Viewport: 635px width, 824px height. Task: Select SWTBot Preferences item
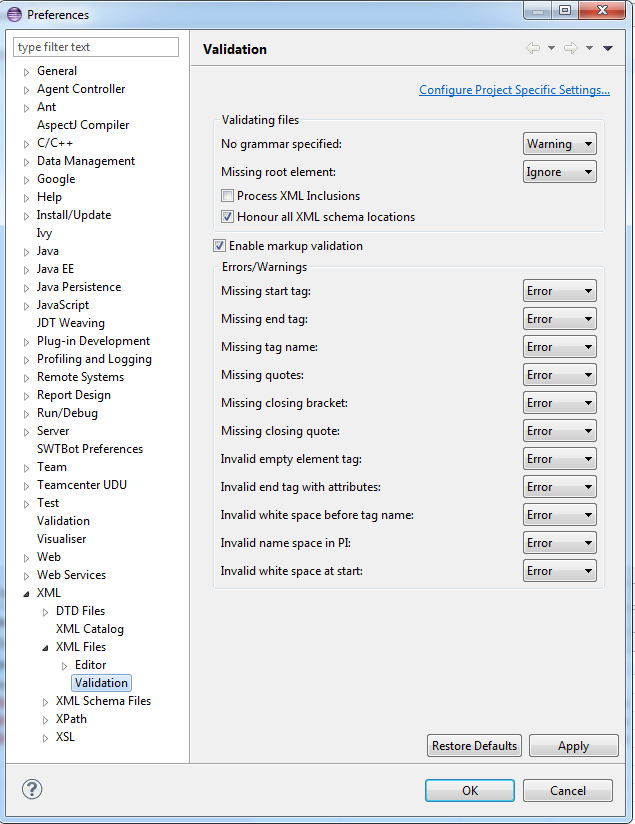point(90,449)
